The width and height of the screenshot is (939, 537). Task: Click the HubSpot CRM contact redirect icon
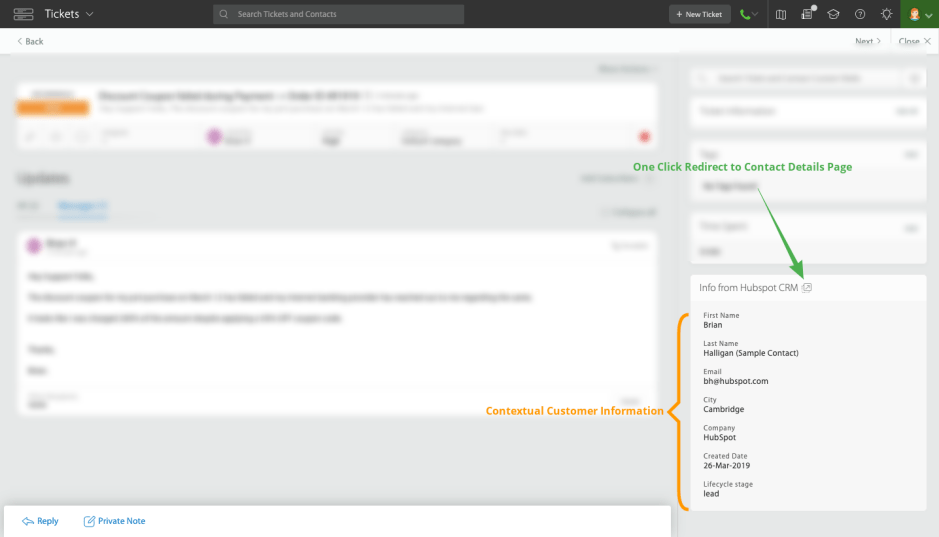(x=807, y=288)
